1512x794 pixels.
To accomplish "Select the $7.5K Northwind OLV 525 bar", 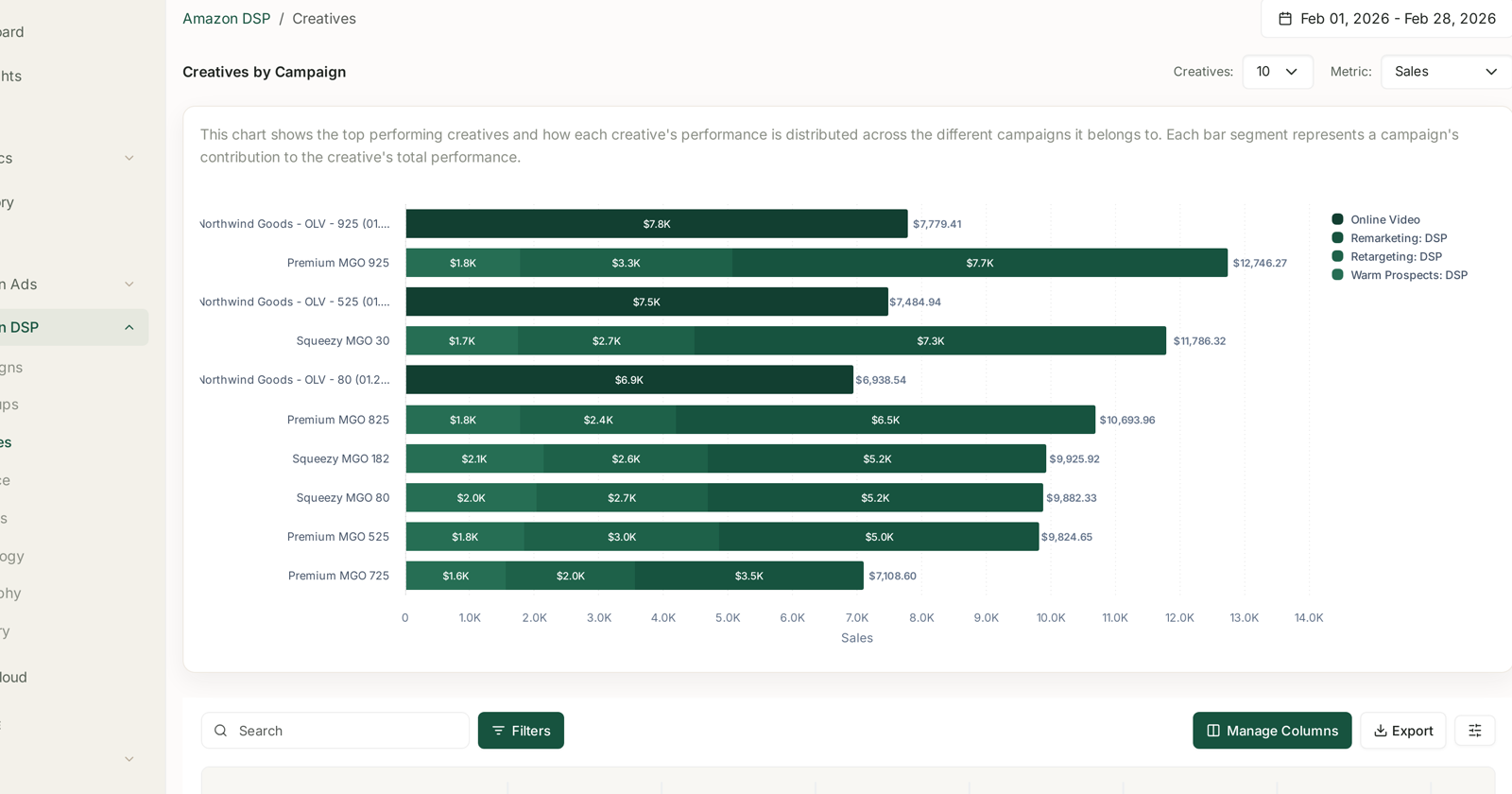I will click(x=647, y=302).
